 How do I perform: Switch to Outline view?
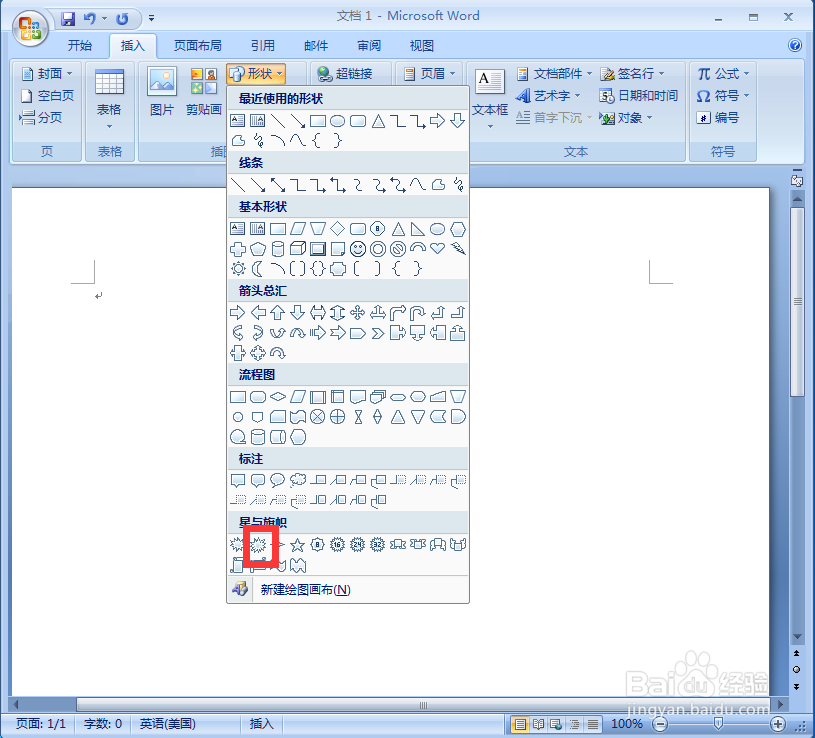point(574,724)
